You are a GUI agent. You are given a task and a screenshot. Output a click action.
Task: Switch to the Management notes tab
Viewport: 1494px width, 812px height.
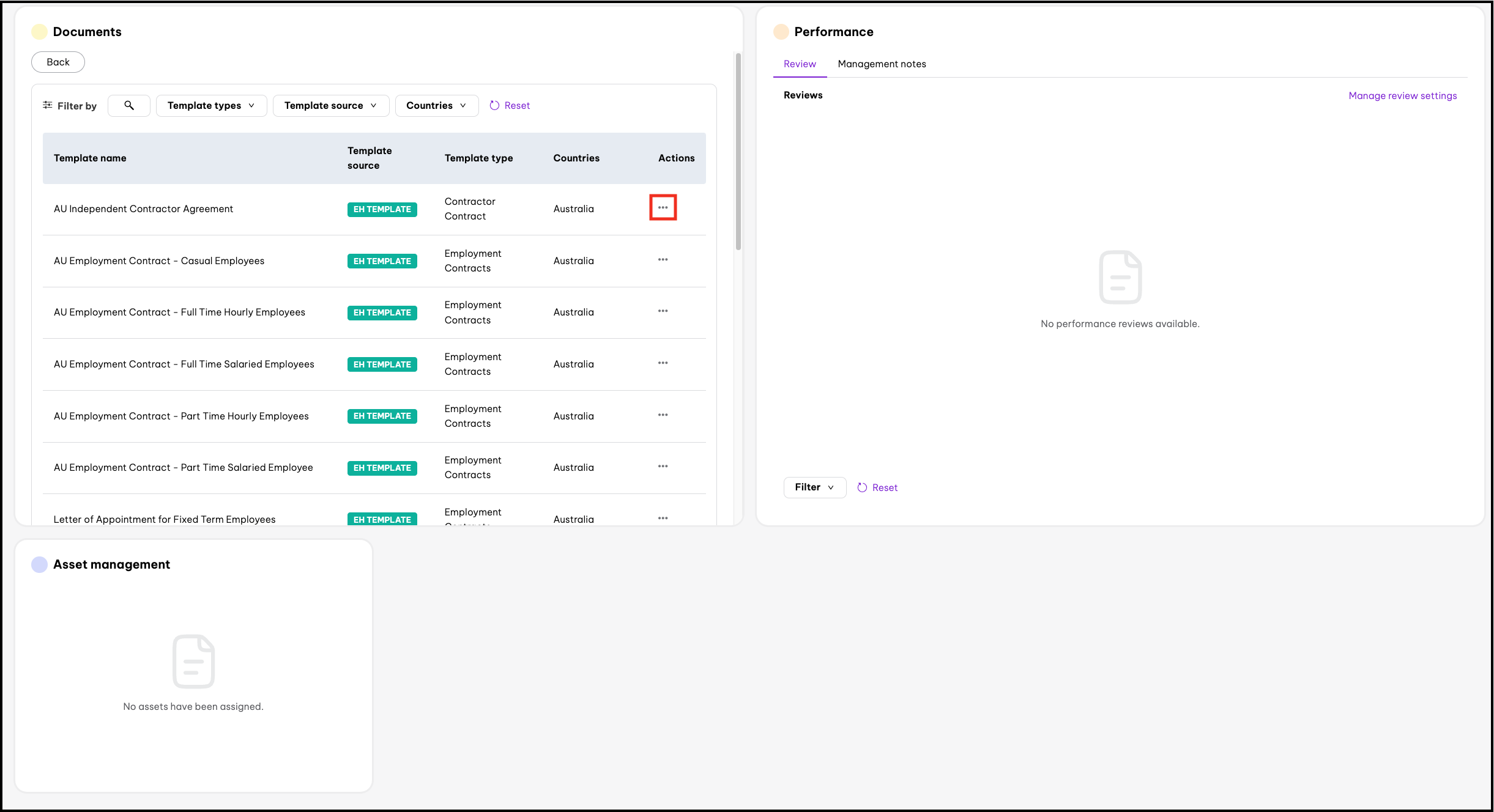[x=882, y=64]
